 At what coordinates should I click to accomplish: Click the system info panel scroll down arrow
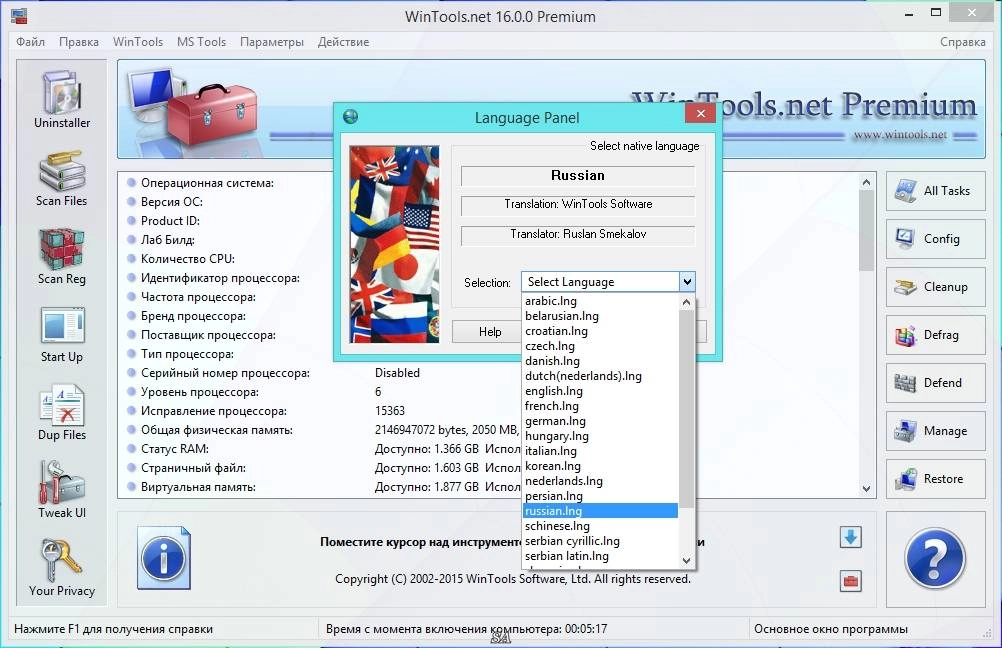867,489
